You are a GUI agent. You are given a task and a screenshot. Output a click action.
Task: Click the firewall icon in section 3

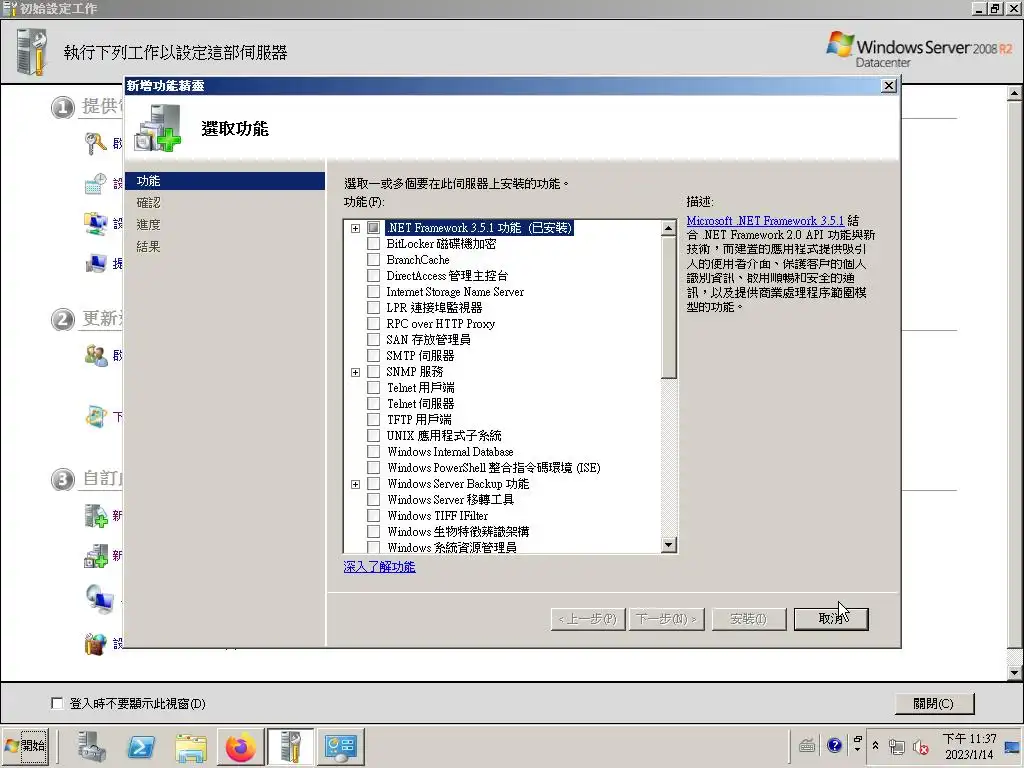[x=96, y=644]
